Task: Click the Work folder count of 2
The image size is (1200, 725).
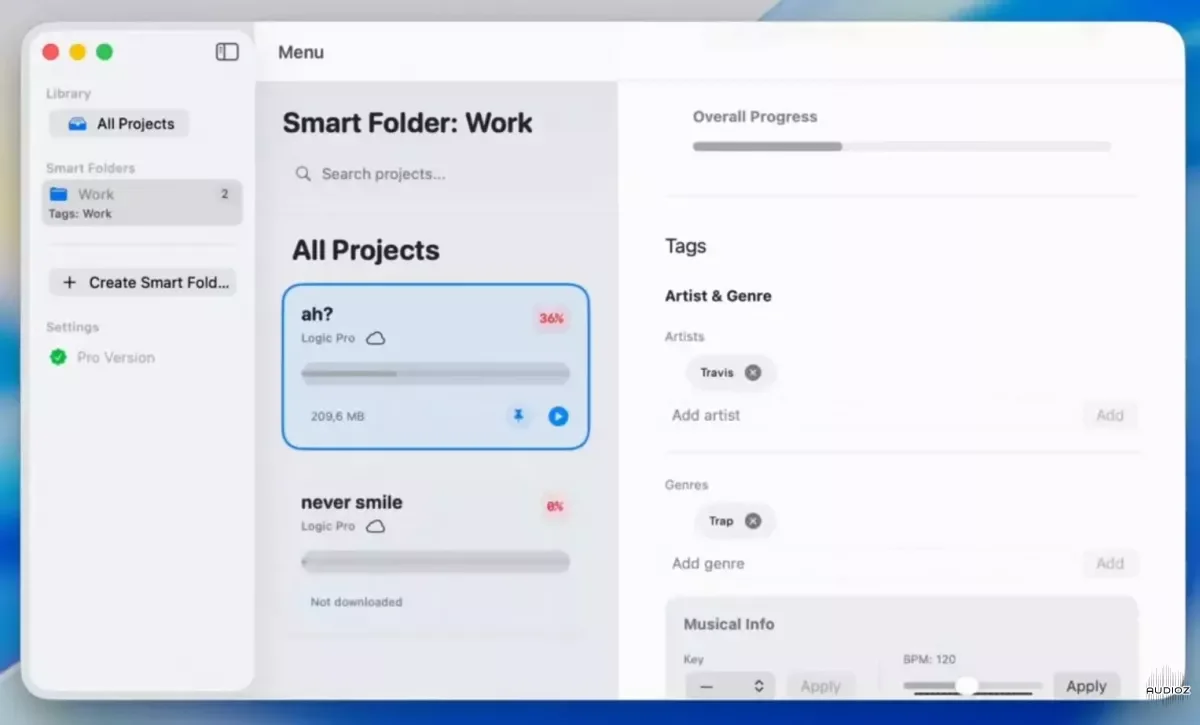Action: tap(224, 194)
